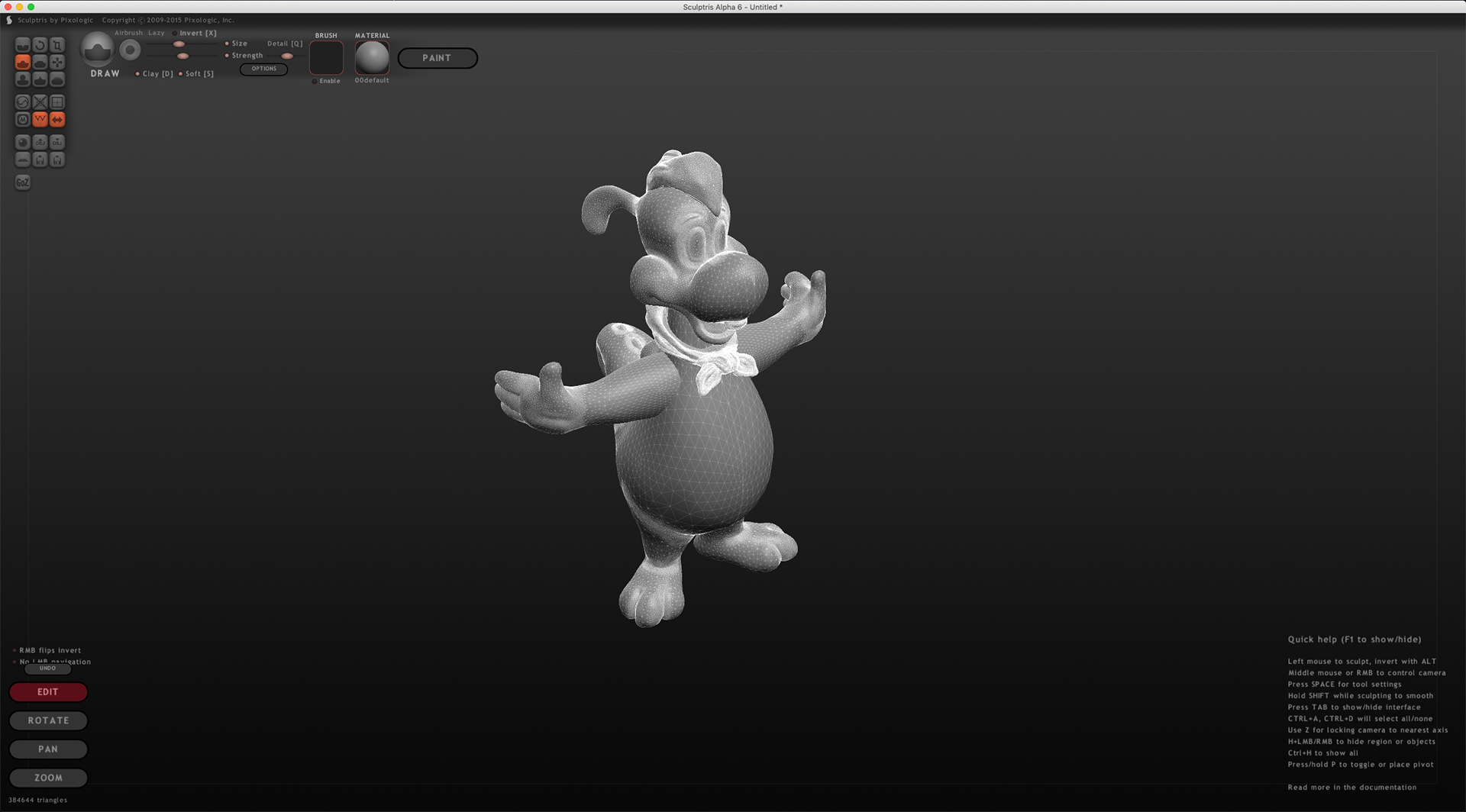Image resolution: width=1466 pixels, height=812 pixels.
Task: Enable the Invert [X] option
Action: [x=195, y=33]
